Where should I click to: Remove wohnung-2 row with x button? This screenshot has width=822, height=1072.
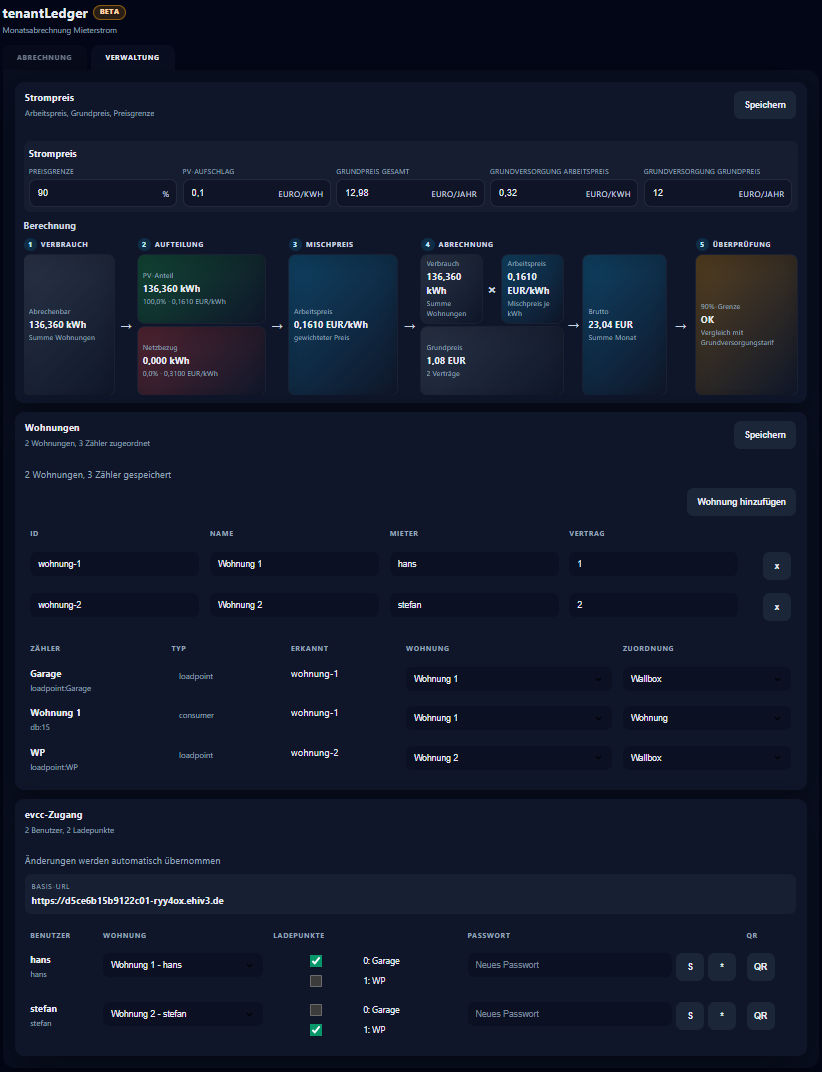(777, 607)
